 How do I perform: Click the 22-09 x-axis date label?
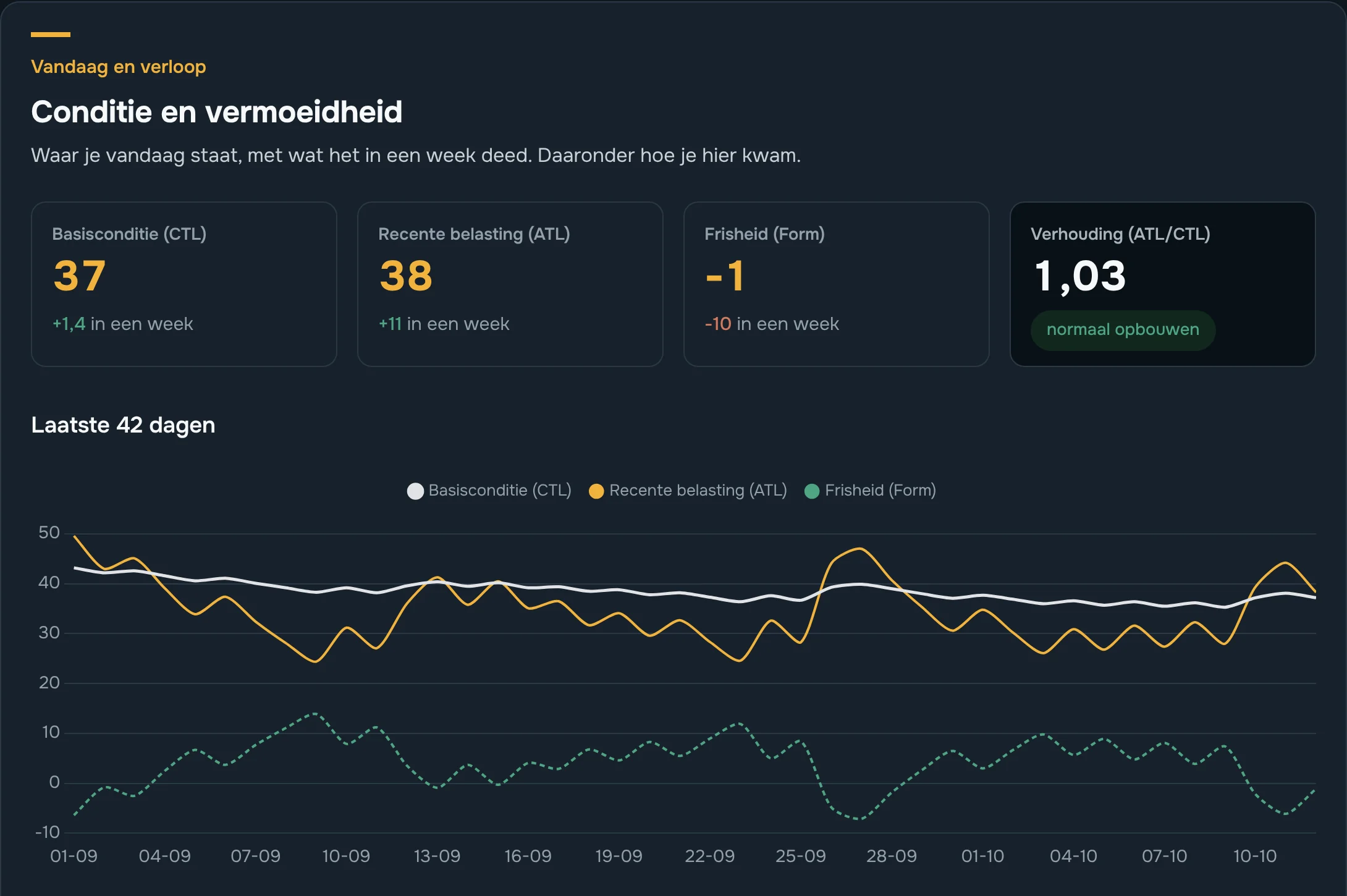coord(709,856)
